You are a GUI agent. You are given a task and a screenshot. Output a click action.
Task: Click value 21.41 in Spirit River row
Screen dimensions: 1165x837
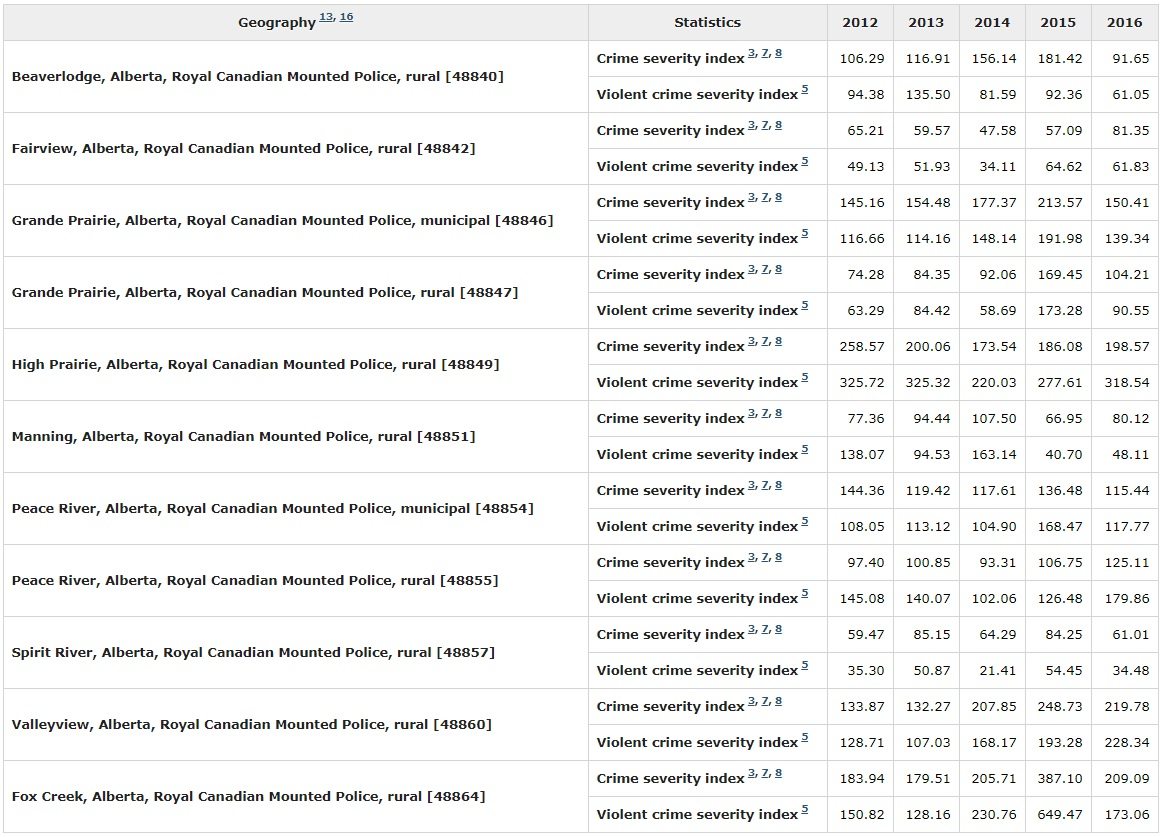coord(998,671)
